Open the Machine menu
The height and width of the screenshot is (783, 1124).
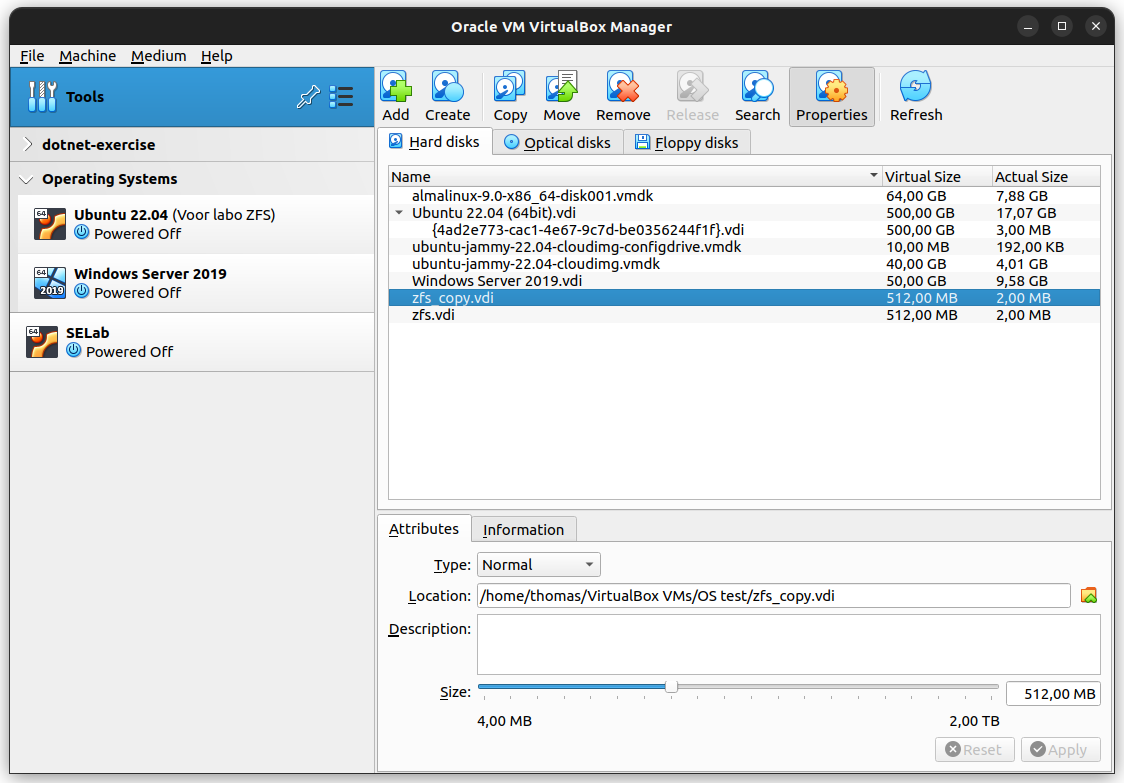pos(87,56)
